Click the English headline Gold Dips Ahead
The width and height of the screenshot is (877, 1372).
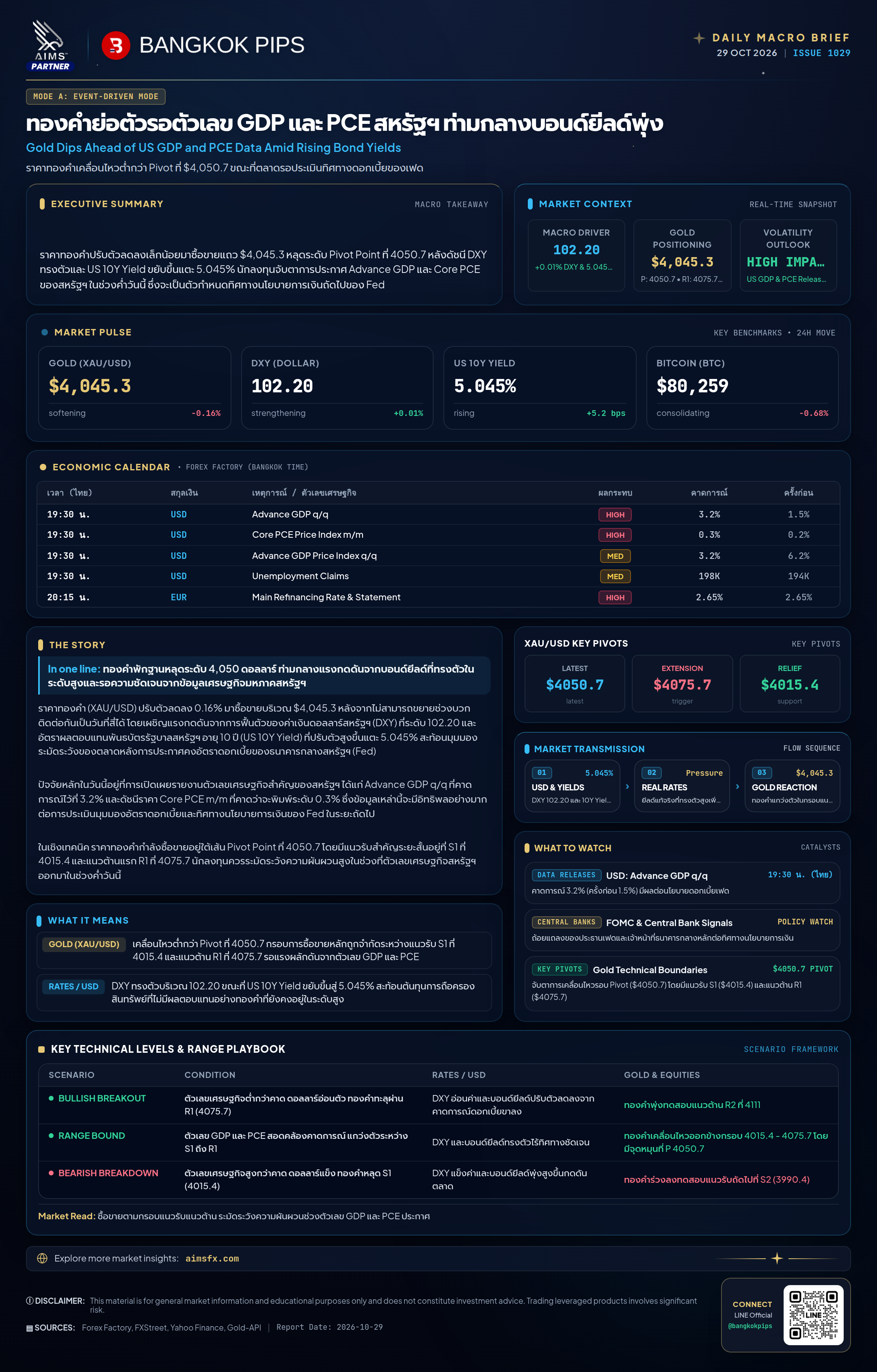[x=214, y=147]
